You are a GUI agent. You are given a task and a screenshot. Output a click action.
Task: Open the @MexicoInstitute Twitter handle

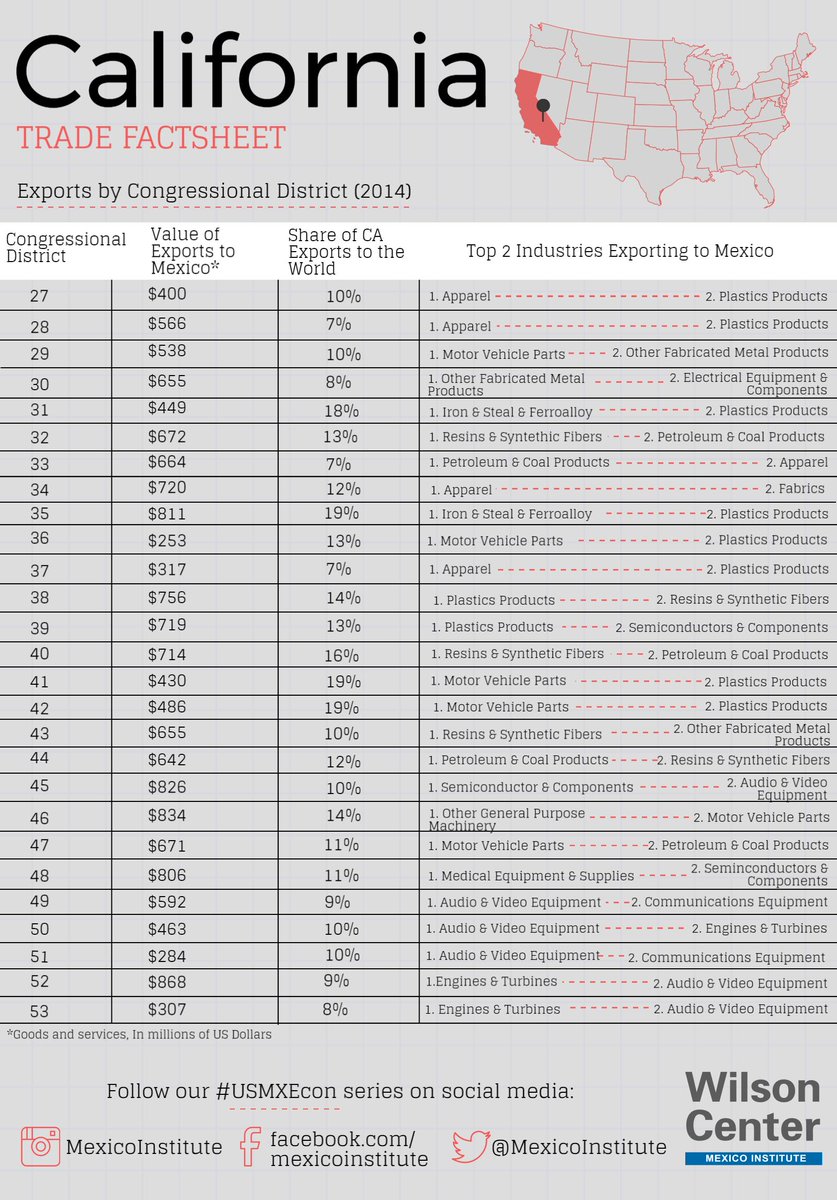point(578,1146)
